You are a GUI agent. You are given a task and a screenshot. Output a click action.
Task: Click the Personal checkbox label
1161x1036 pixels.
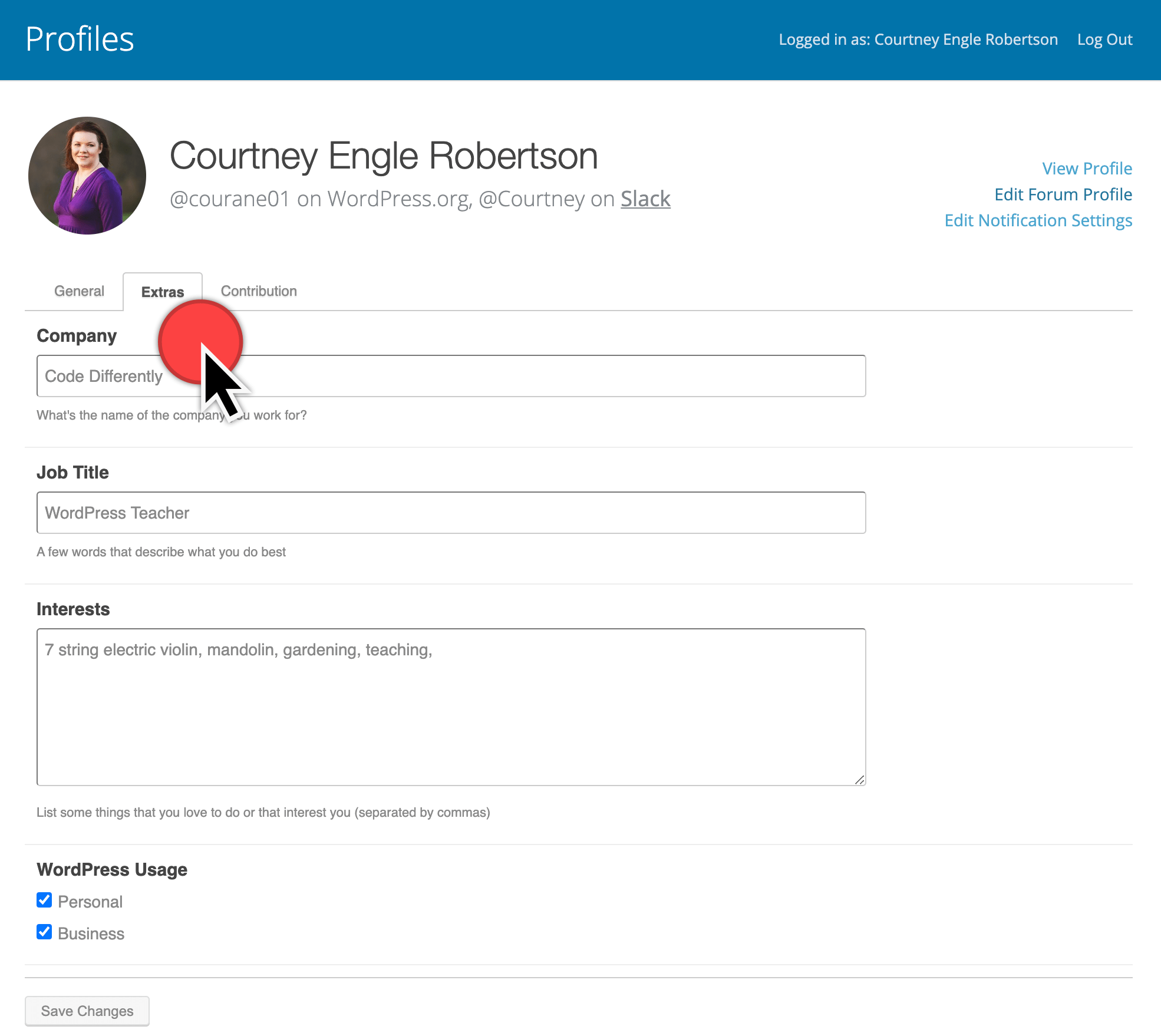click(x=90, y=902)
